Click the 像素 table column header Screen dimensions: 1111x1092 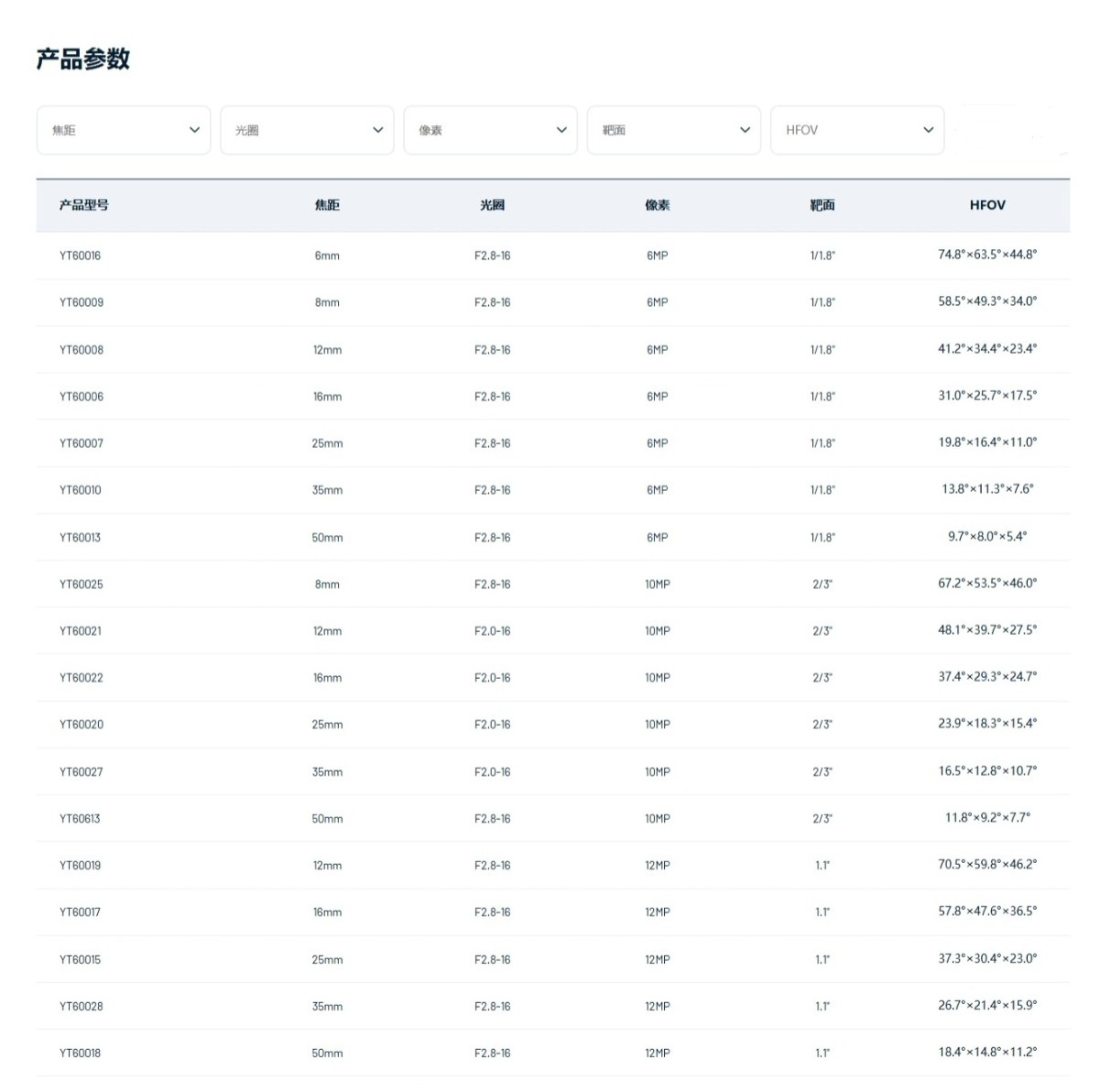[x=657, y=205]
